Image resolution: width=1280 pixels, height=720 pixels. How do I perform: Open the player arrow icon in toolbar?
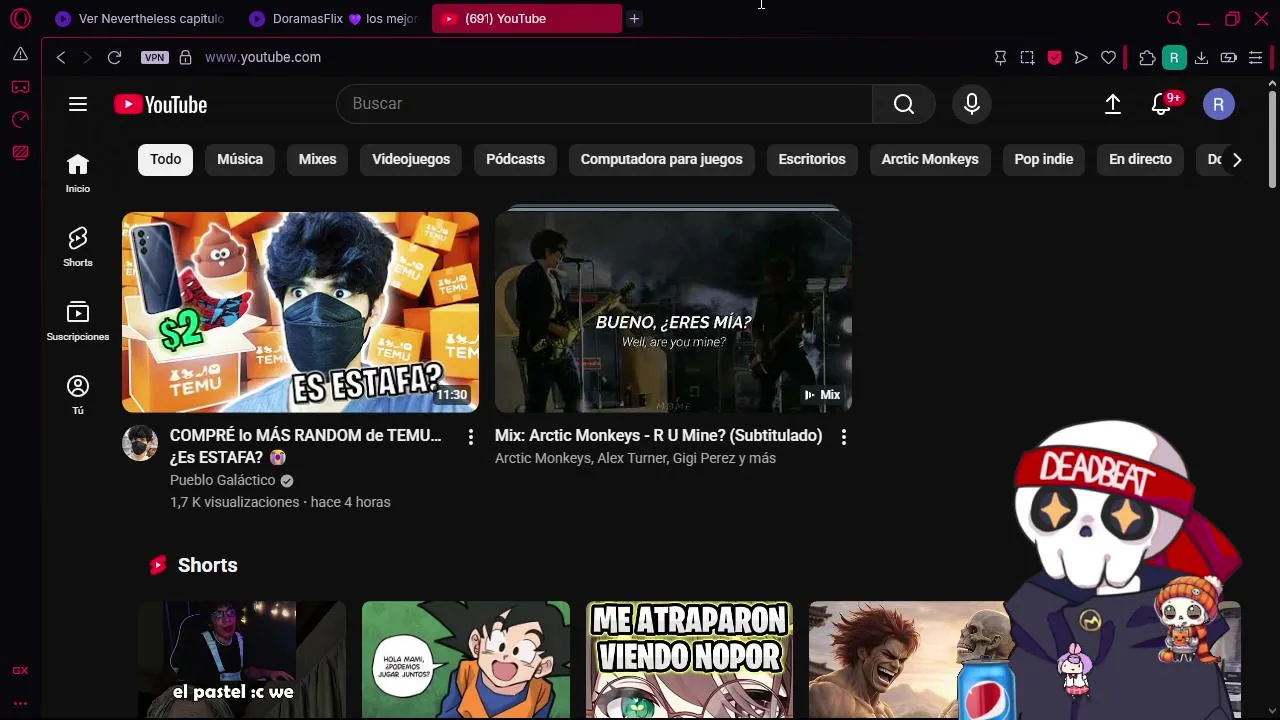coord(1081,58)
